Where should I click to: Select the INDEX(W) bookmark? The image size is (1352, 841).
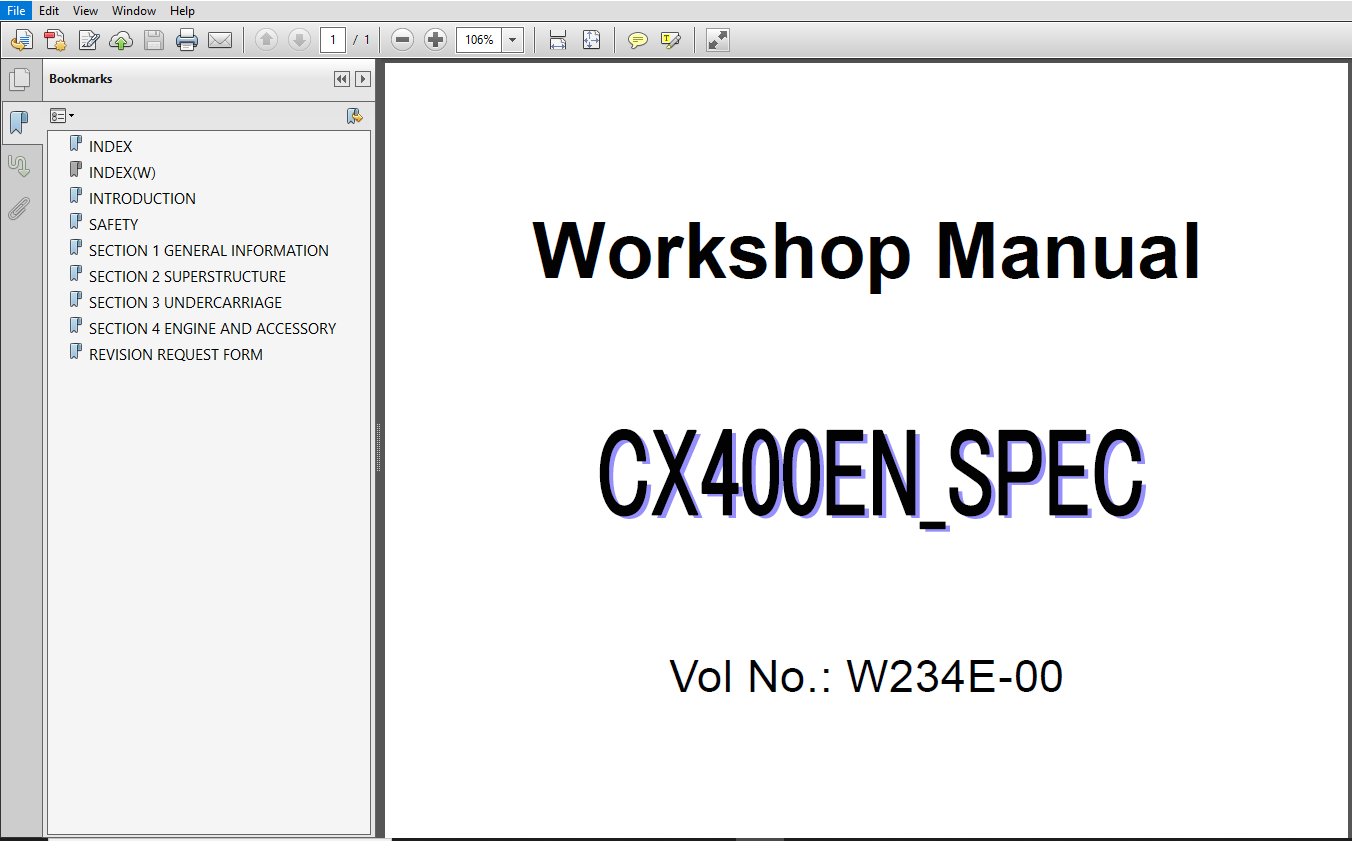122,172
